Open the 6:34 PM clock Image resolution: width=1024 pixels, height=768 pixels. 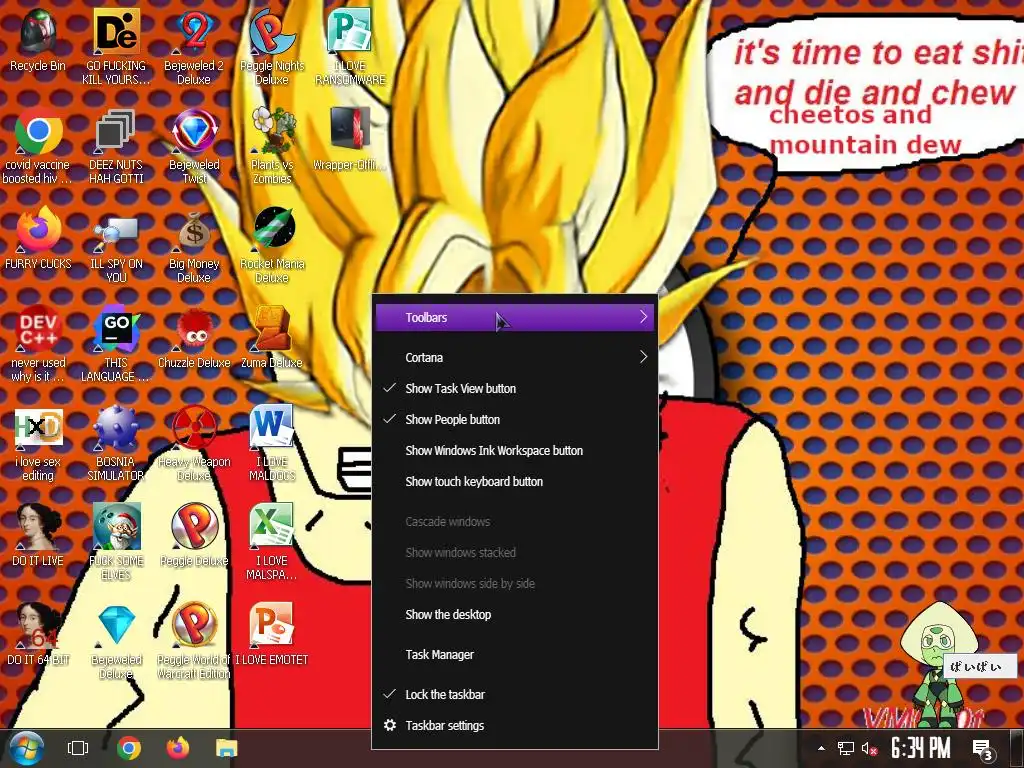coord(921,748)
